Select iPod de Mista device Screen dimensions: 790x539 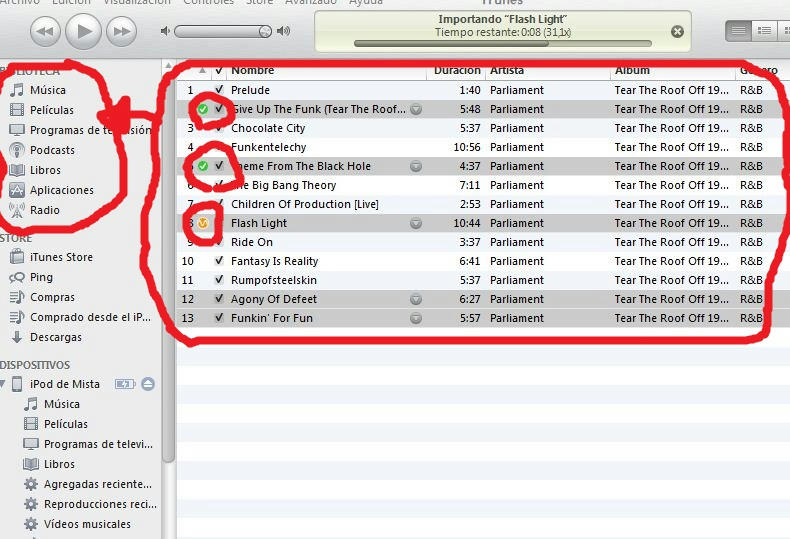click(x=64, y=384)
